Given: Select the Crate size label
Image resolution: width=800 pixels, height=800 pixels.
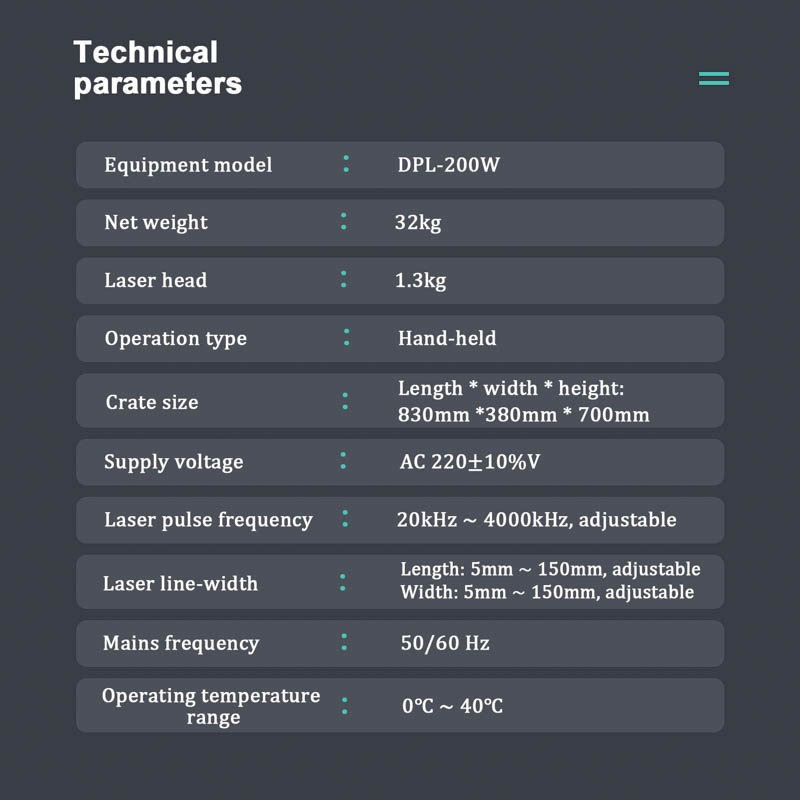Looking at the screenshot, I should coord(152,403).
